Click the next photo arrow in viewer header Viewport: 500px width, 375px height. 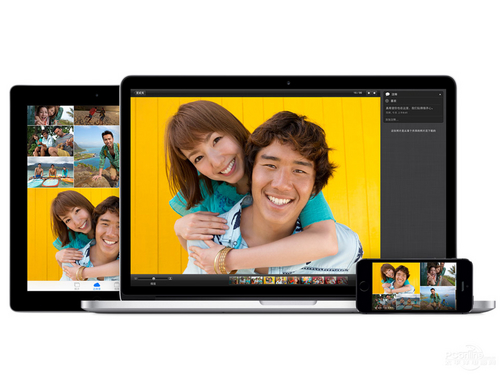[375, 93]
